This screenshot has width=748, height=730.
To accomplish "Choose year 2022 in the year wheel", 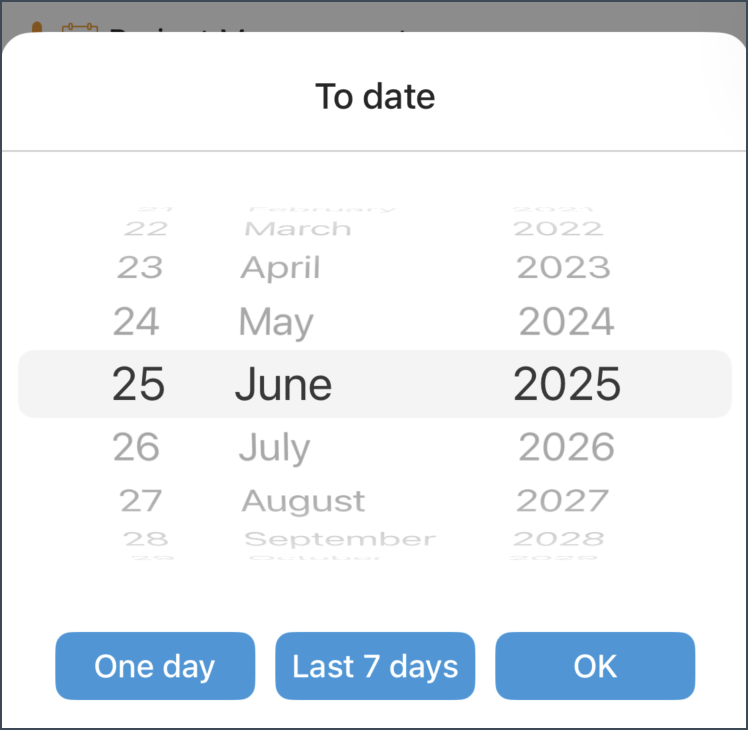I will point(558,229).
